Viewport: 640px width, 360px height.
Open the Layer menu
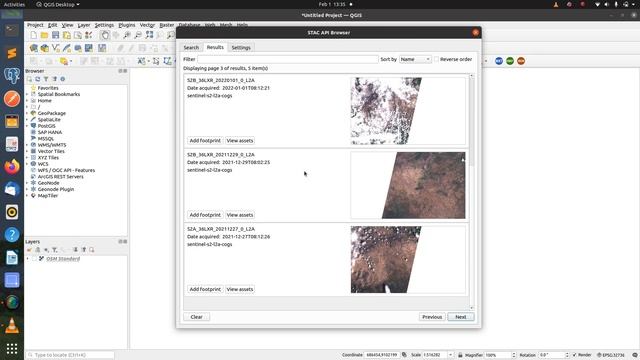click(84, 25)
